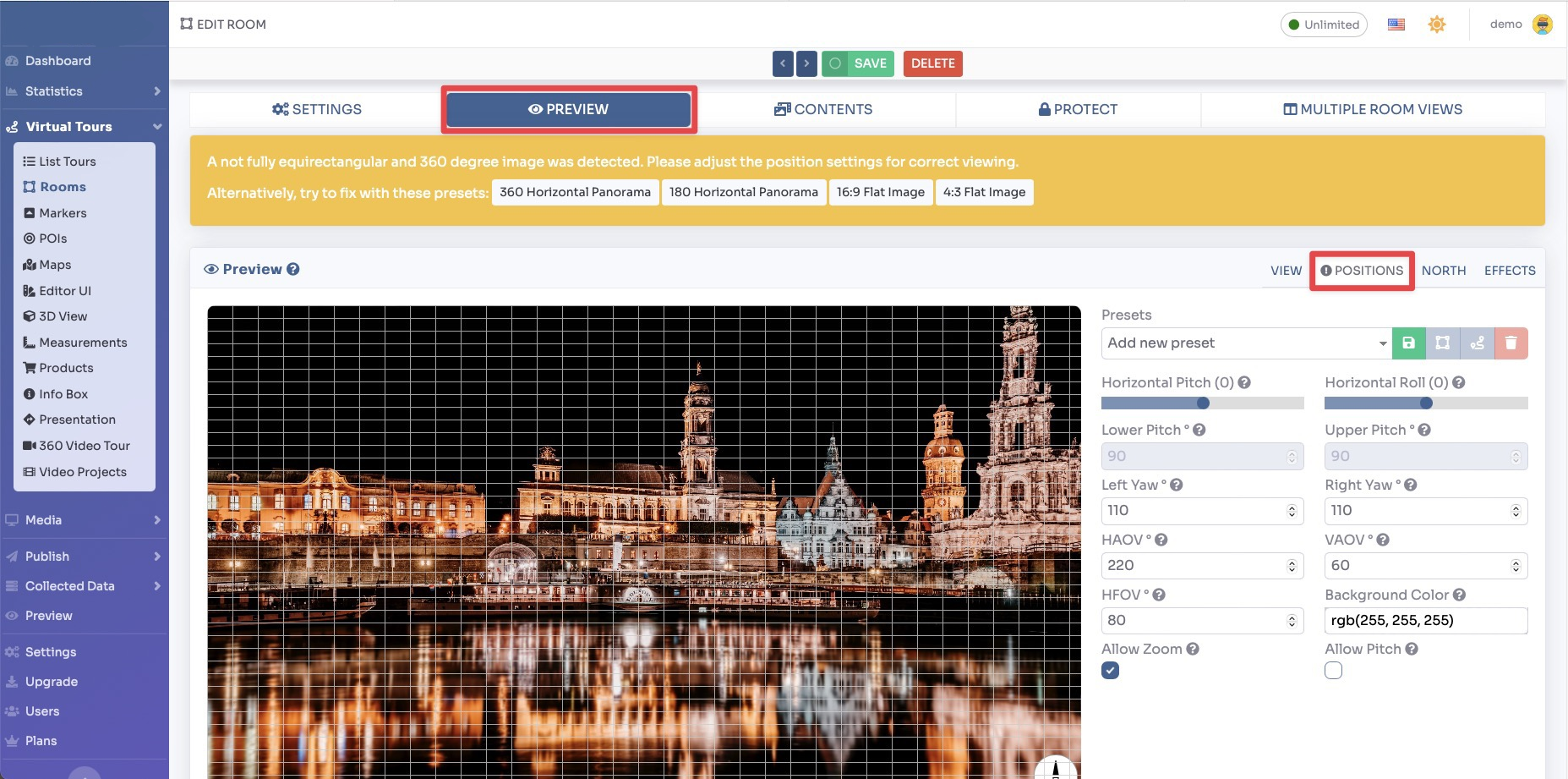This screenshot has width=1568, height=779.
Task: Click the apply preset to tour icon
Action: pos(1477,343)
